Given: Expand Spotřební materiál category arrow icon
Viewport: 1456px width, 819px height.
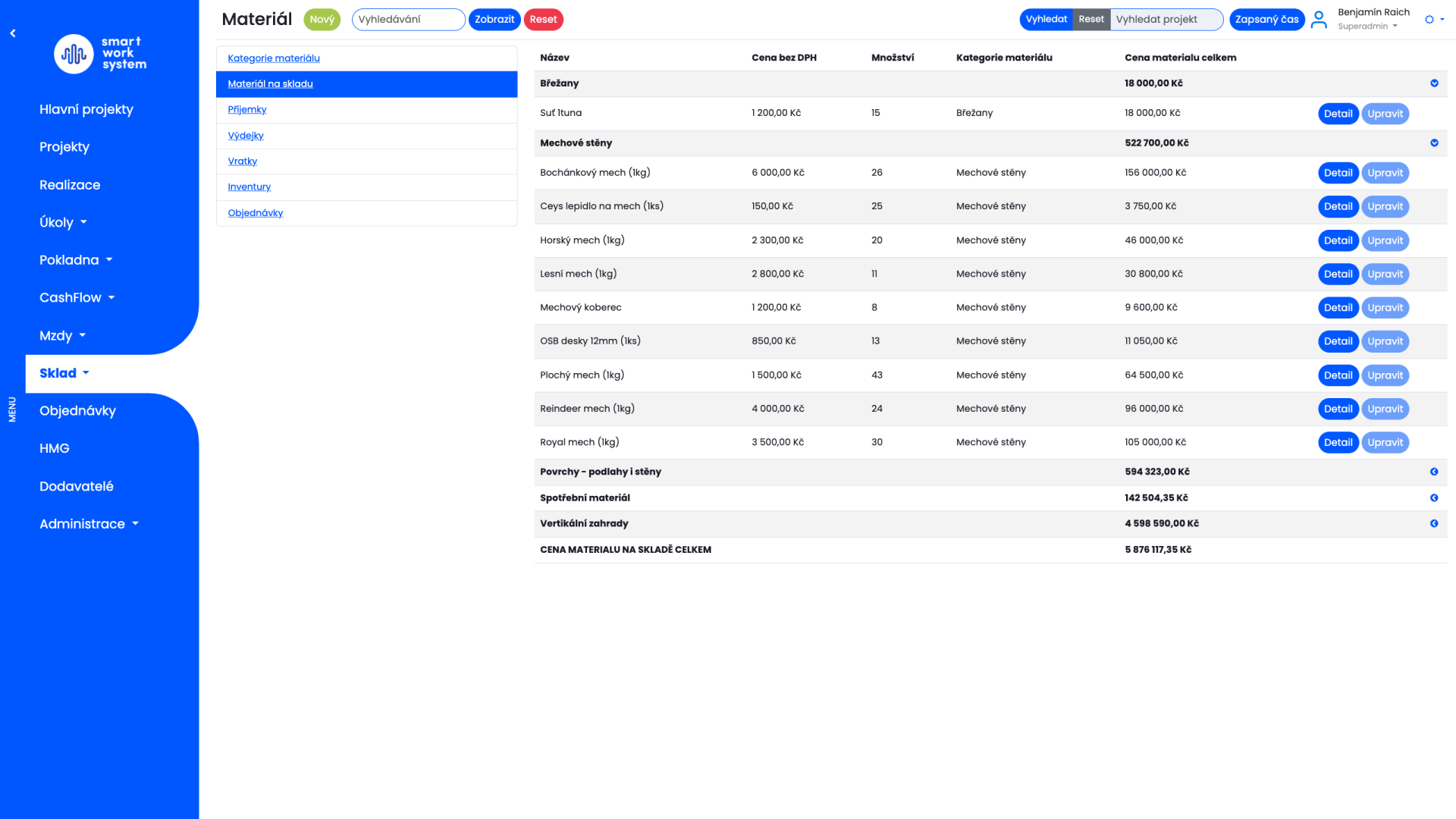Looking at the screenshot, I should (x=1434, y=498).
